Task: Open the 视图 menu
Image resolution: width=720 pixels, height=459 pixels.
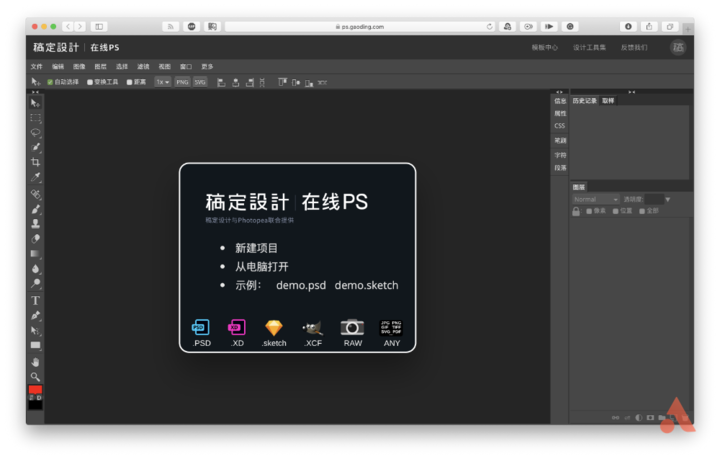Action: 164,67
